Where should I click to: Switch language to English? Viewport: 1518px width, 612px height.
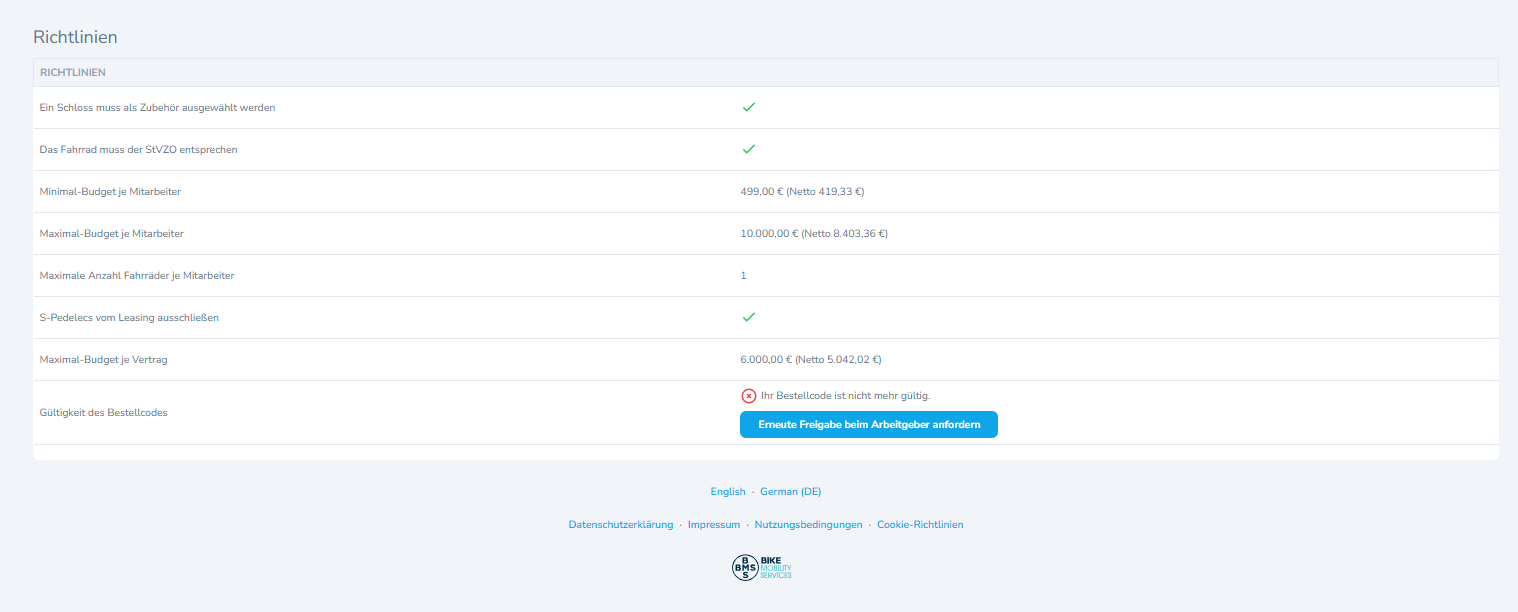coord(728,492)
